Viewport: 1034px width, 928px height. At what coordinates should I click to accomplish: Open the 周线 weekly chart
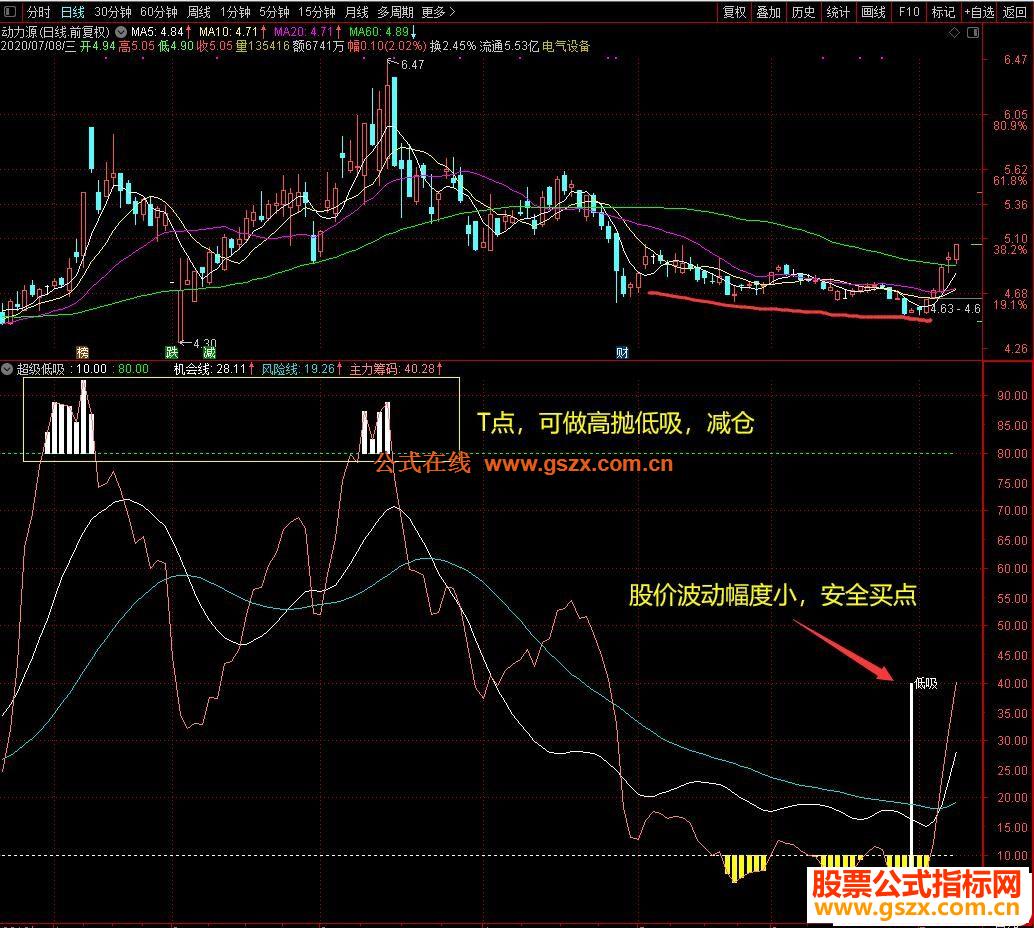click(x=198, y=12)
